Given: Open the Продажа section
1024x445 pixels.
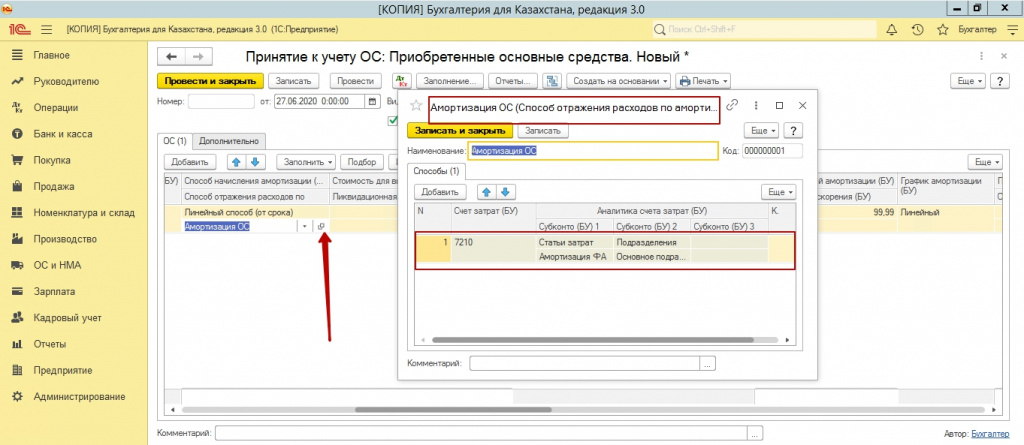Looking at the screenshot, I should 54,186.
